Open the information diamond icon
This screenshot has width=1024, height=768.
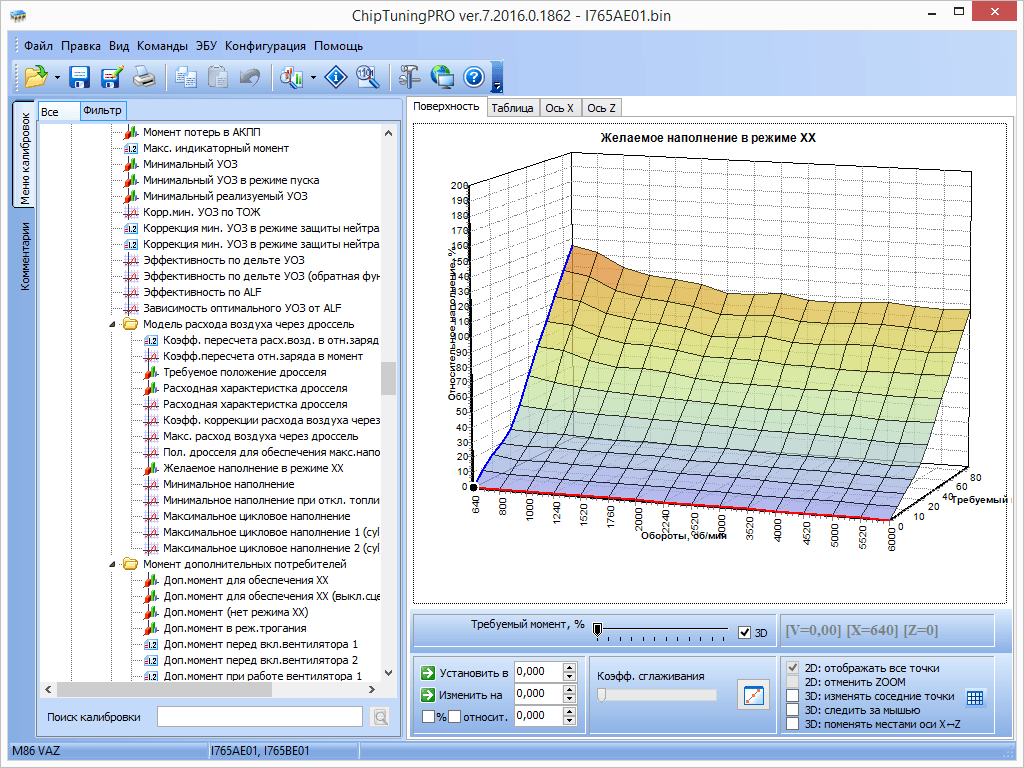tap(336, 76)
